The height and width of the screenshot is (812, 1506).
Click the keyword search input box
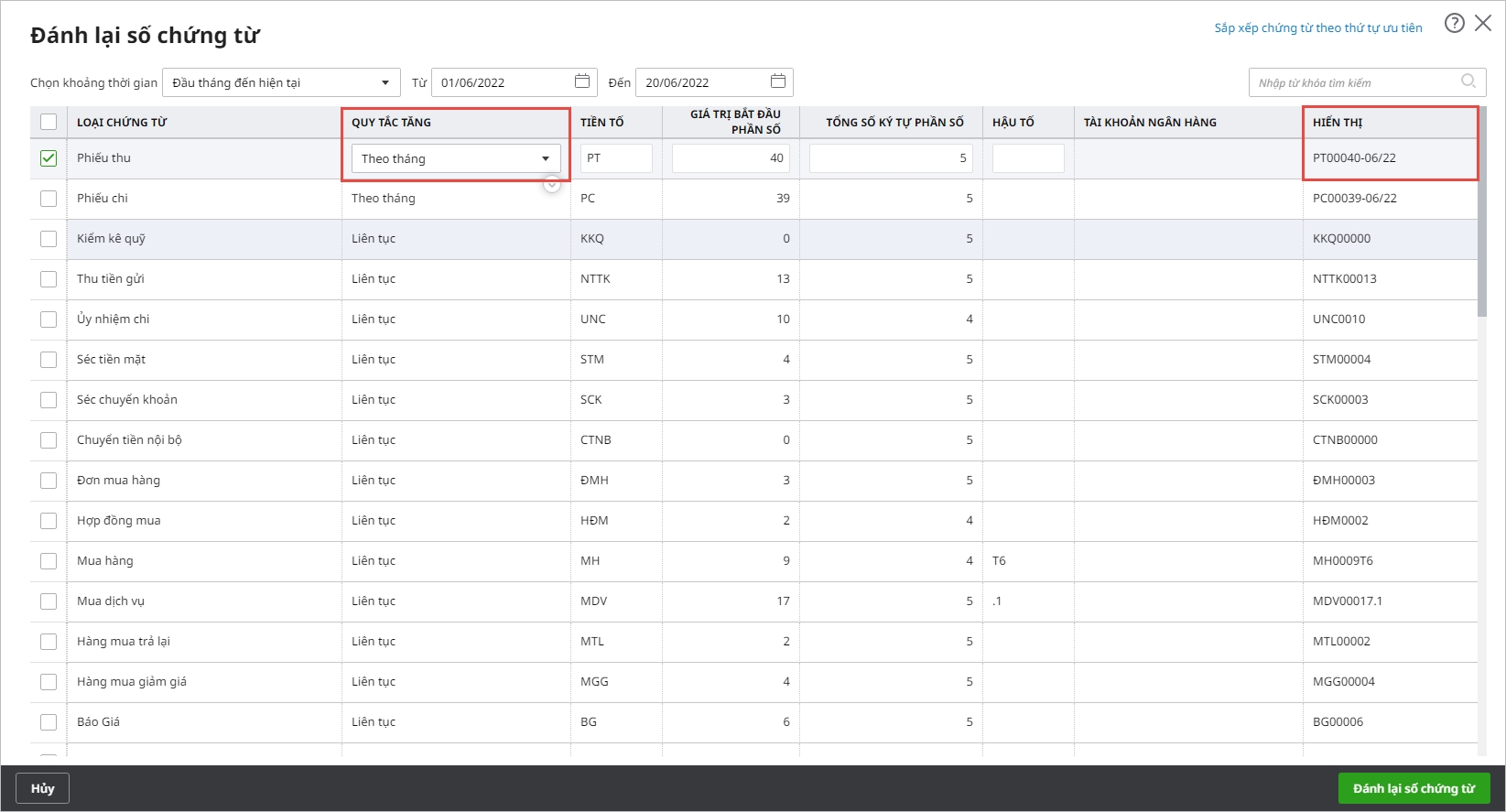[x=1353, y=82]
